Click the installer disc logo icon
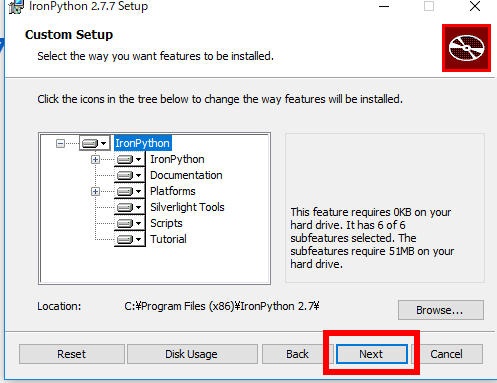The width and height of the screenshot is (497, 383). 466,48
